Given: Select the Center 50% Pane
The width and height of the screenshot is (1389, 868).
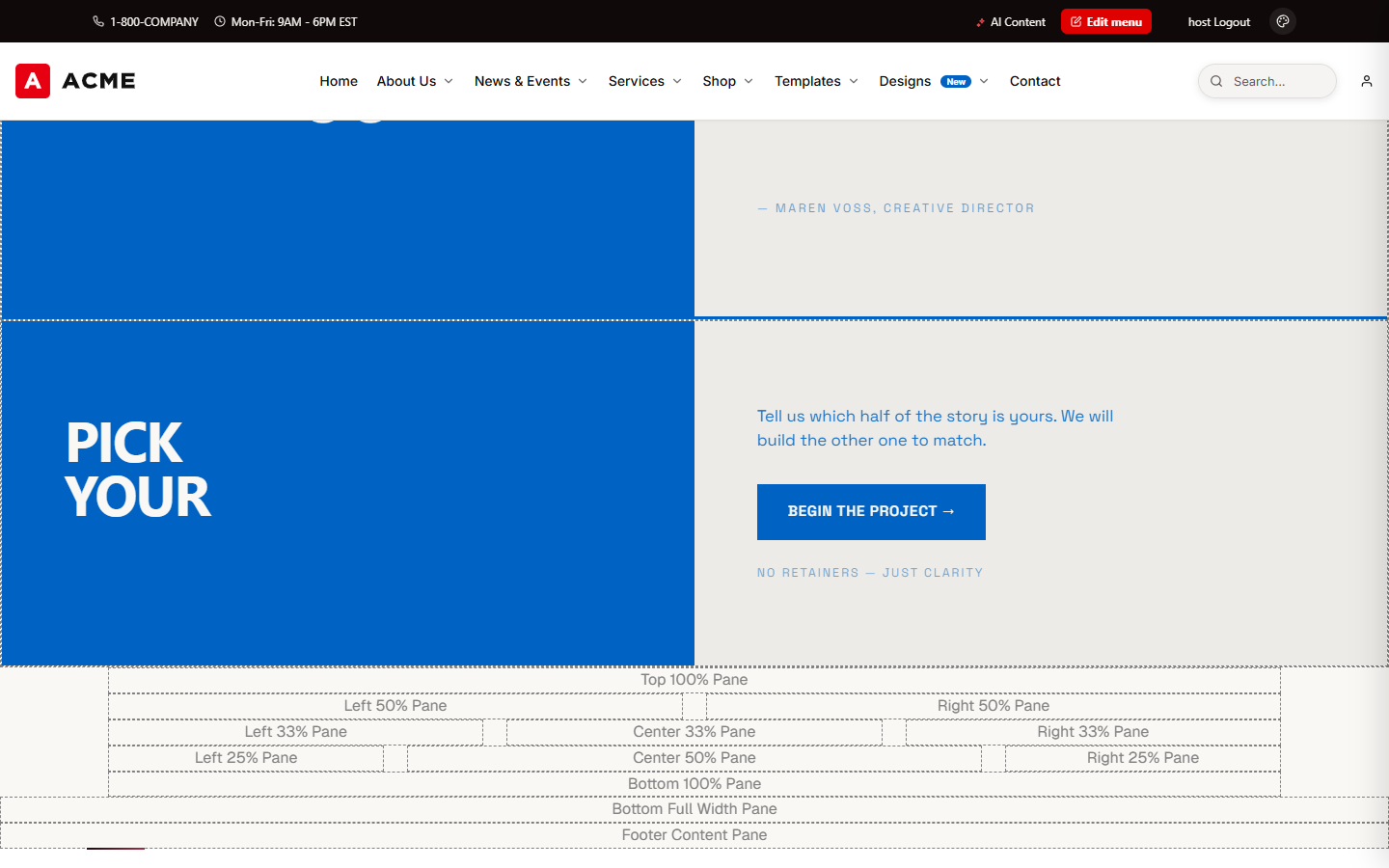Looking at the screenshot, I should tap(694, 758).
